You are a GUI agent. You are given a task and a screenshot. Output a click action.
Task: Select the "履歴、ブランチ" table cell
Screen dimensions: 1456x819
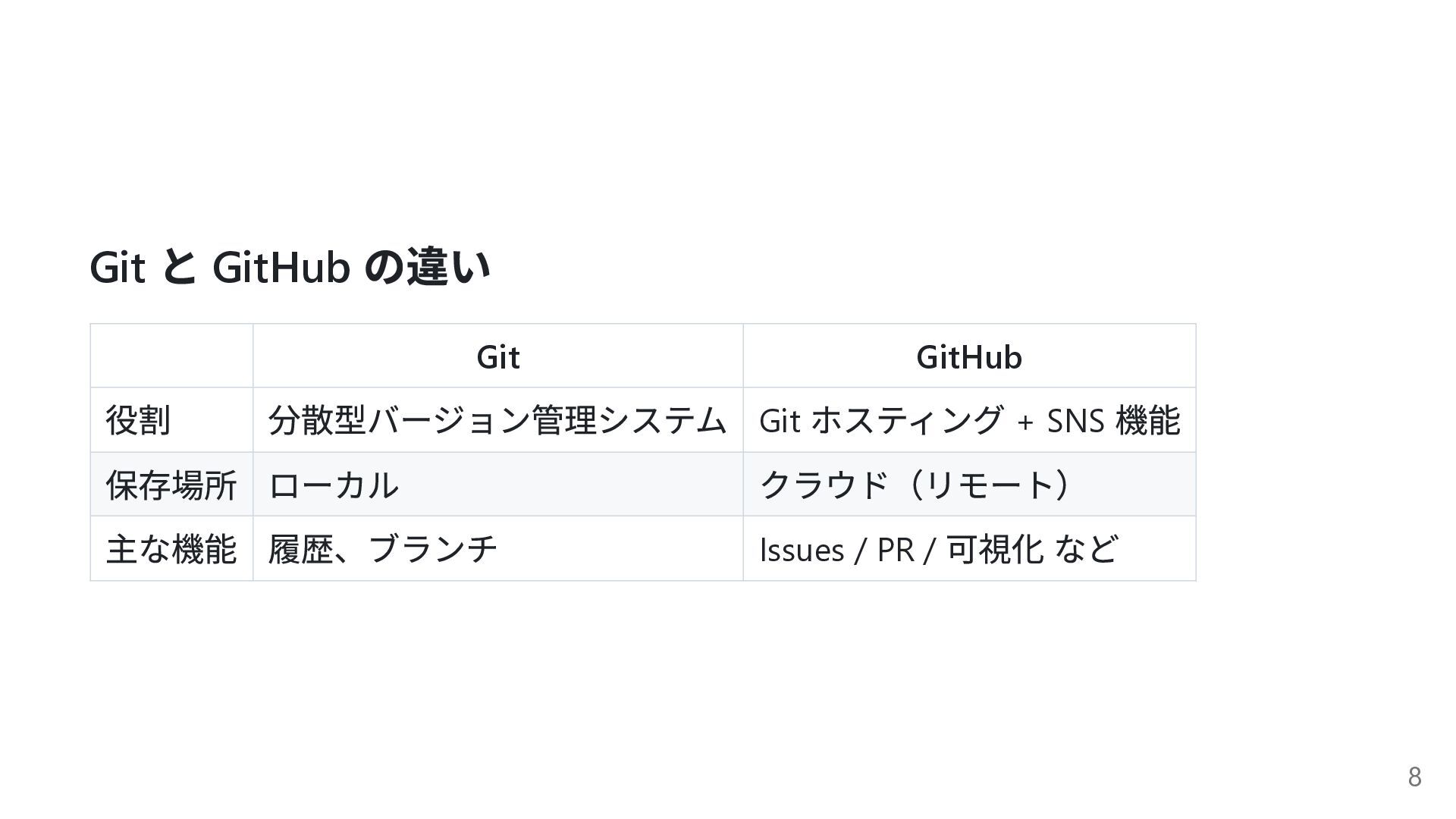click(x=382, y=549)
